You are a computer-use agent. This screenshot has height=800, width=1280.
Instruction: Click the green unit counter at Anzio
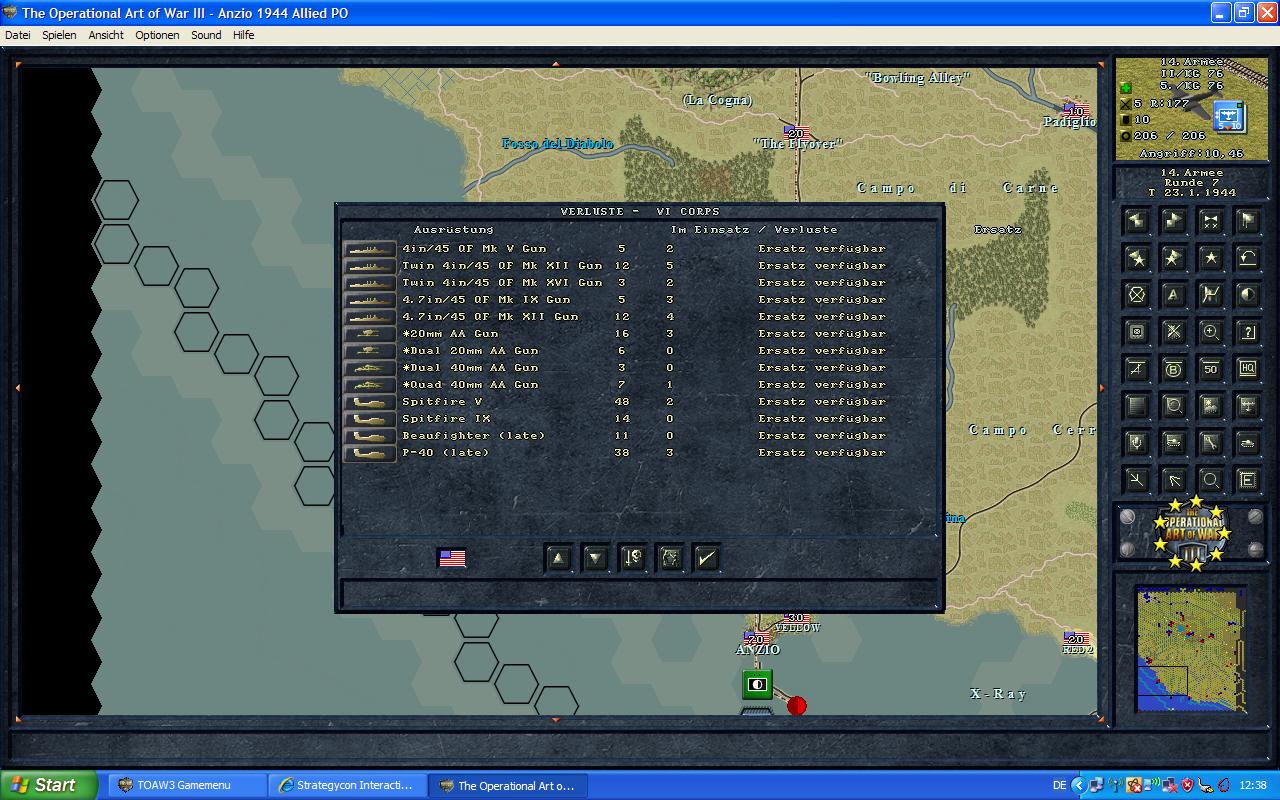coord(757,685)
